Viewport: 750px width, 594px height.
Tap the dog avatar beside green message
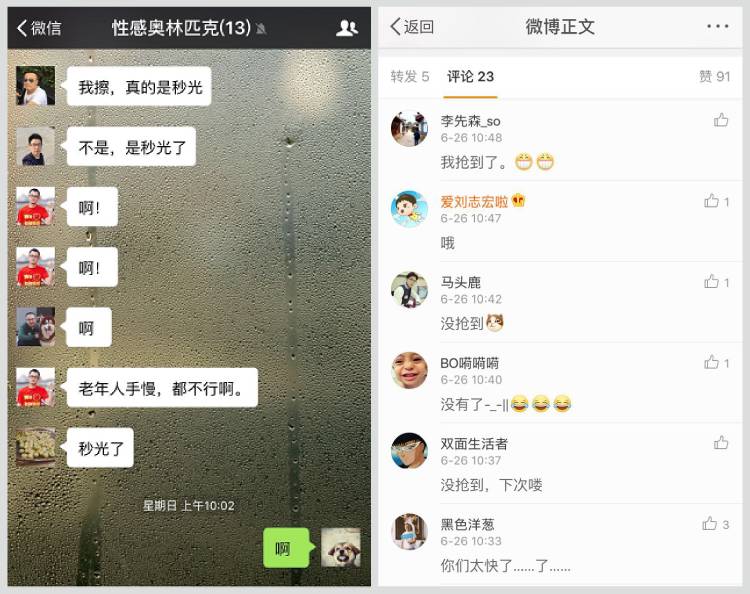[x=341, y=547]
